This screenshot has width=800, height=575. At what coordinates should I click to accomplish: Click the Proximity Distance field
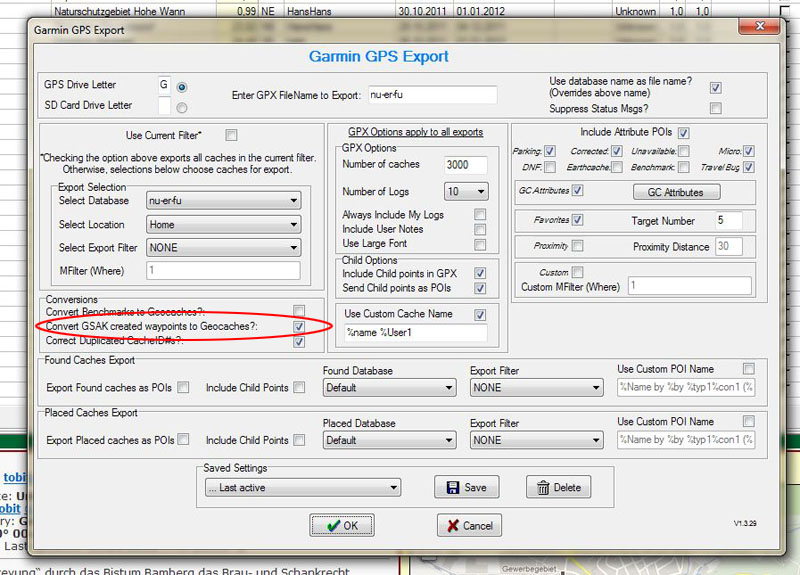point(729,246)
